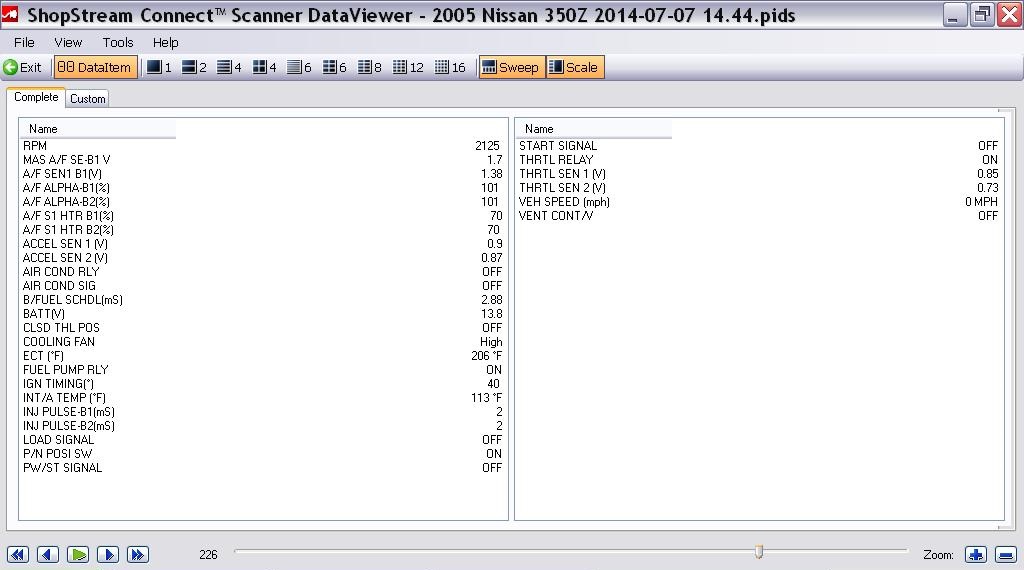Switch to the Complete tab
The image size is (1024, 570).
[x=36, y=97]
